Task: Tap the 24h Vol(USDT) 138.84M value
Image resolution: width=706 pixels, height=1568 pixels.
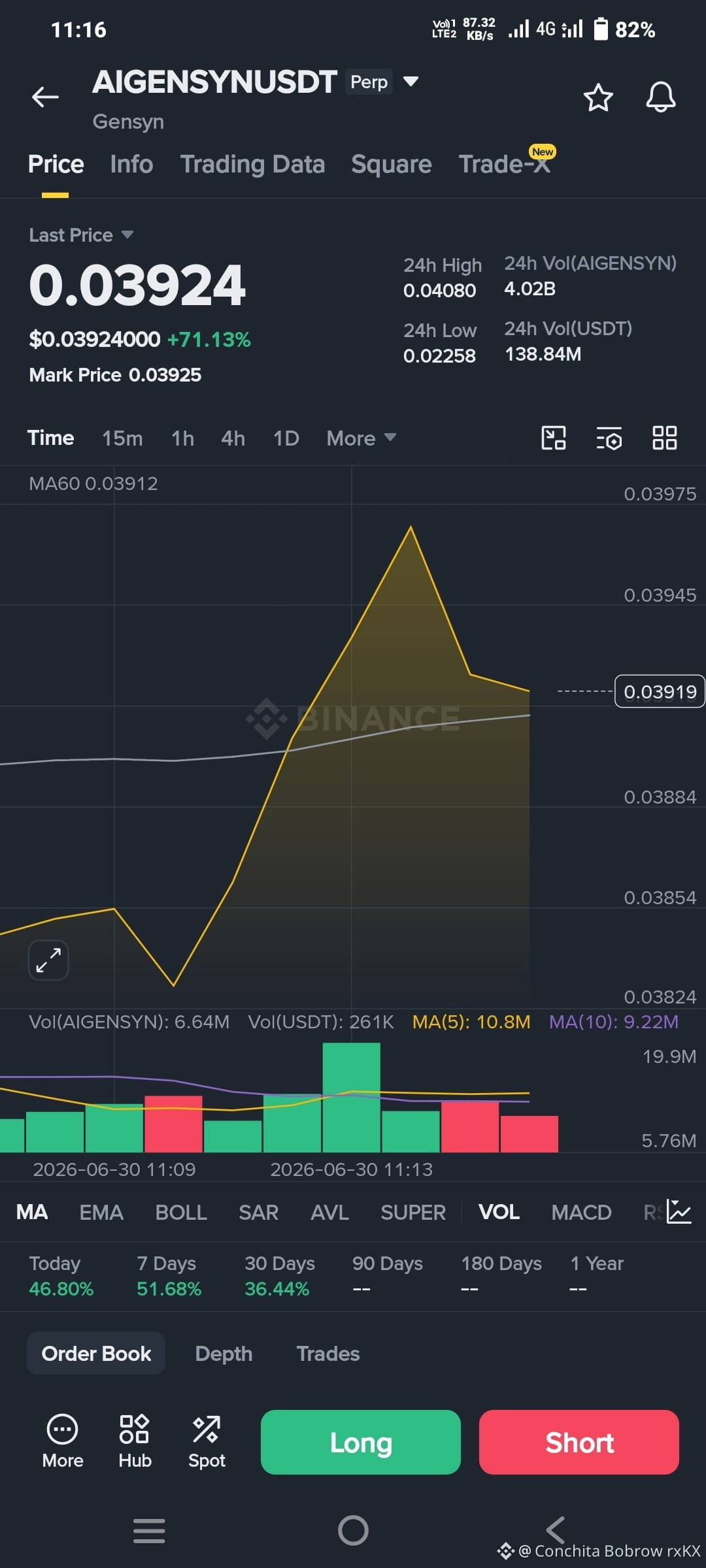Action: coord(543,354)
